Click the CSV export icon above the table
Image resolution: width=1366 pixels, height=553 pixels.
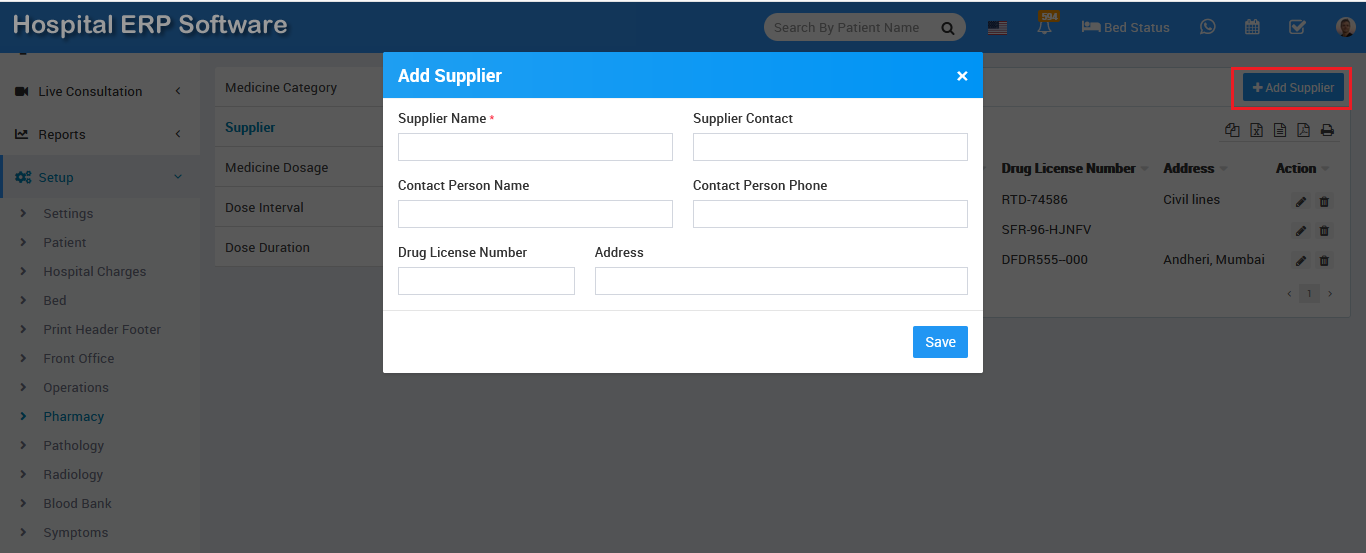tap(1280, 130)
